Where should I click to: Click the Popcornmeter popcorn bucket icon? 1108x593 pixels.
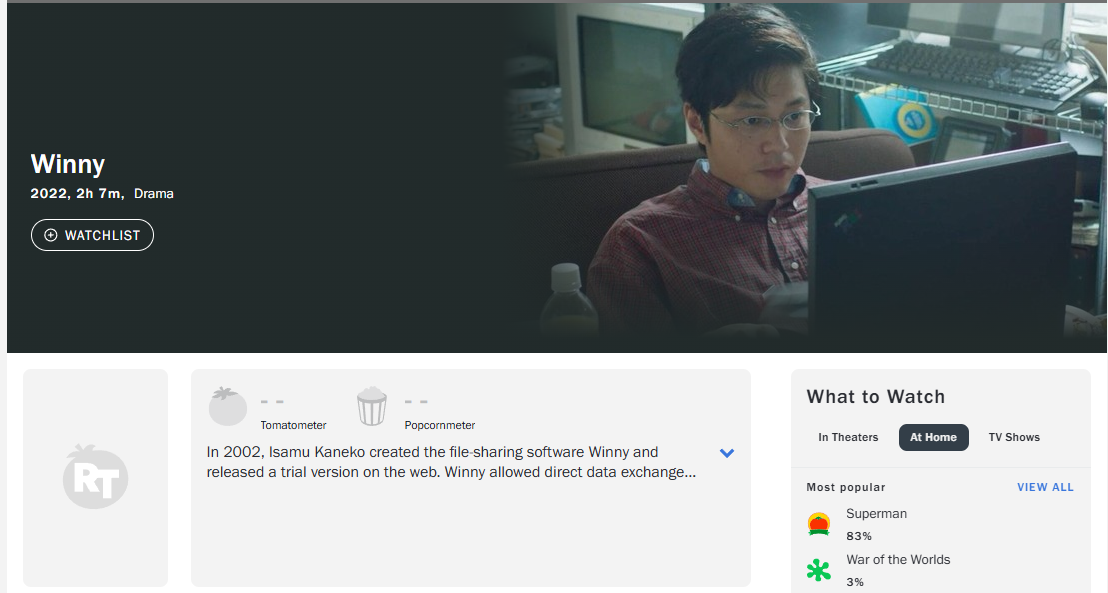pos(372,406)
